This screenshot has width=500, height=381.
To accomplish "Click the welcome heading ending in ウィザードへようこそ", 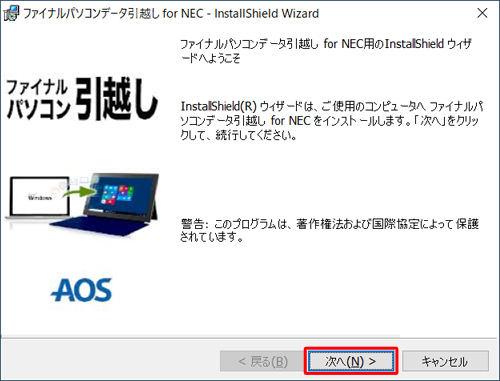I will pyautogui.click(x=326, y=51).
